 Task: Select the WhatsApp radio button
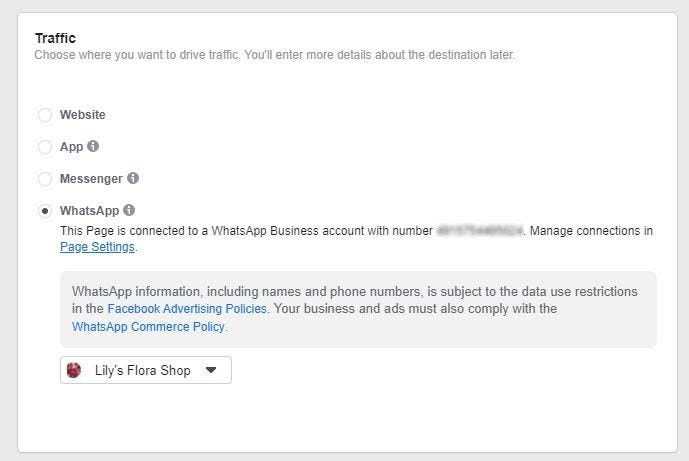click(x=45, y=211)
